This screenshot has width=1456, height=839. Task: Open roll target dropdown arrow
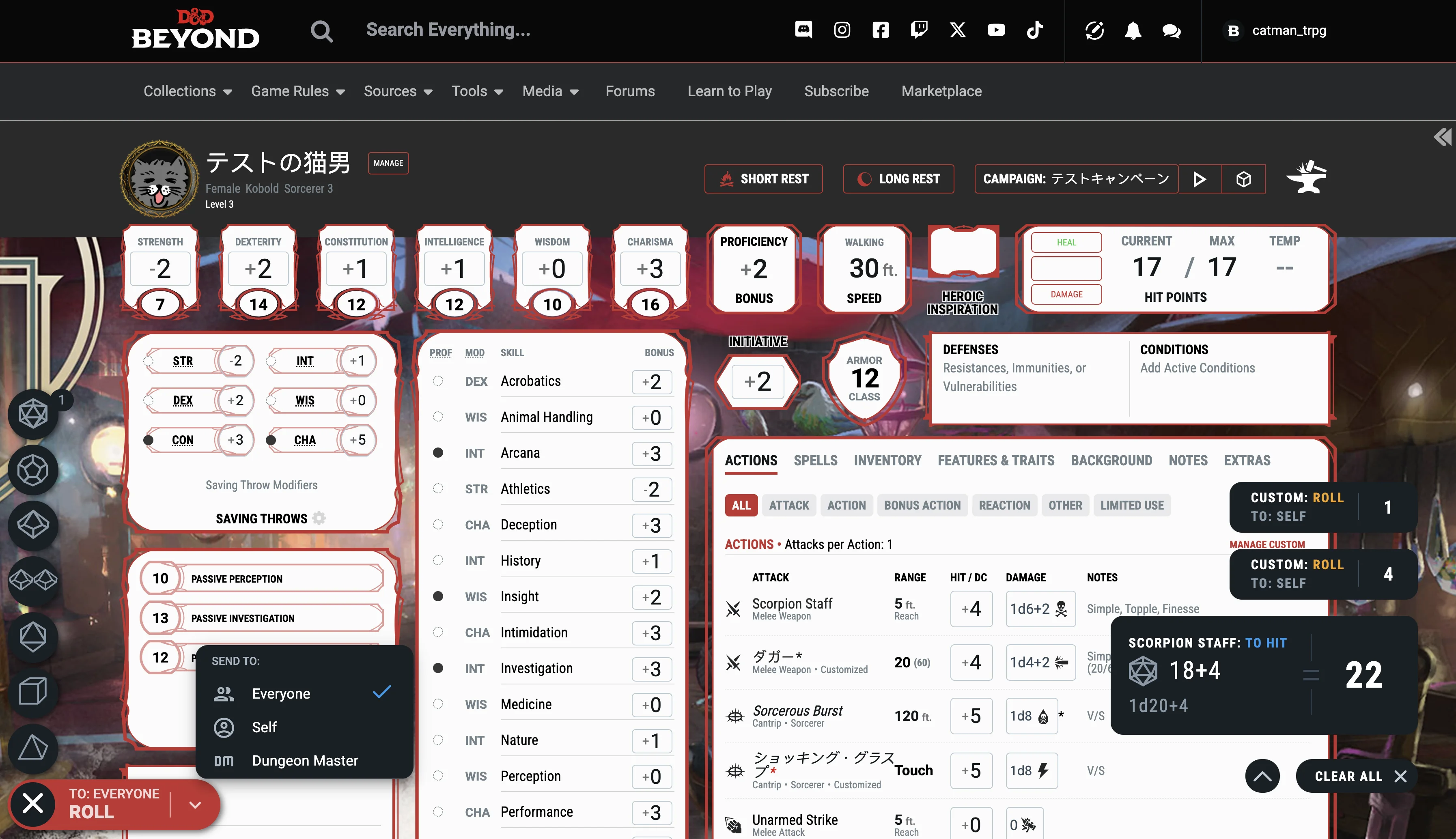[195, 805]
